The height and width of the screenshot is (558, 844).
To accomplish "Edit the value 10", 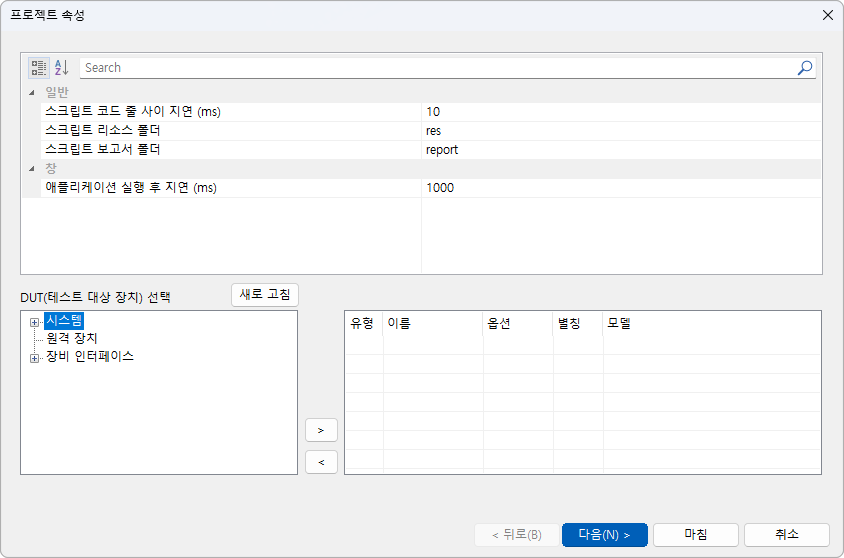I will point(621,112).
